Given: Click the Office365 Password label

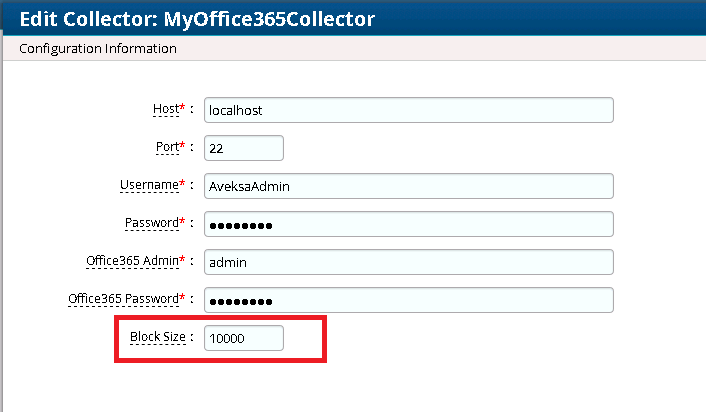Looking at the screenshot, I should (x=122, y=298).
